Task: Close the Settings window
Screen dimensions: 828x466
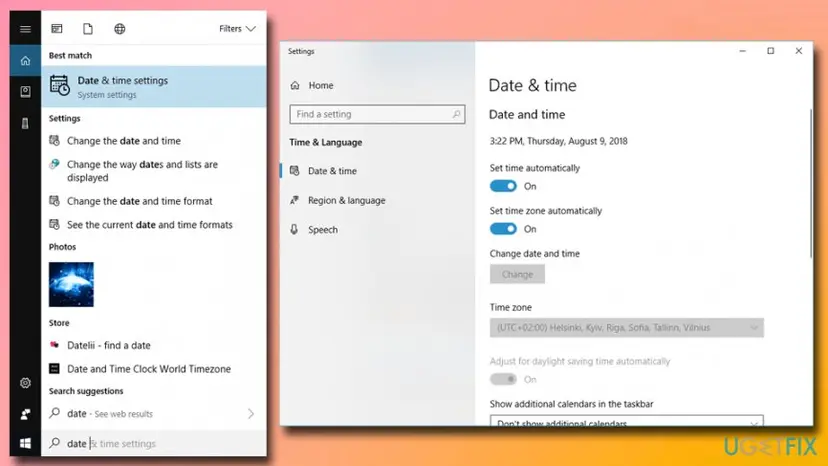Action: 798,51
